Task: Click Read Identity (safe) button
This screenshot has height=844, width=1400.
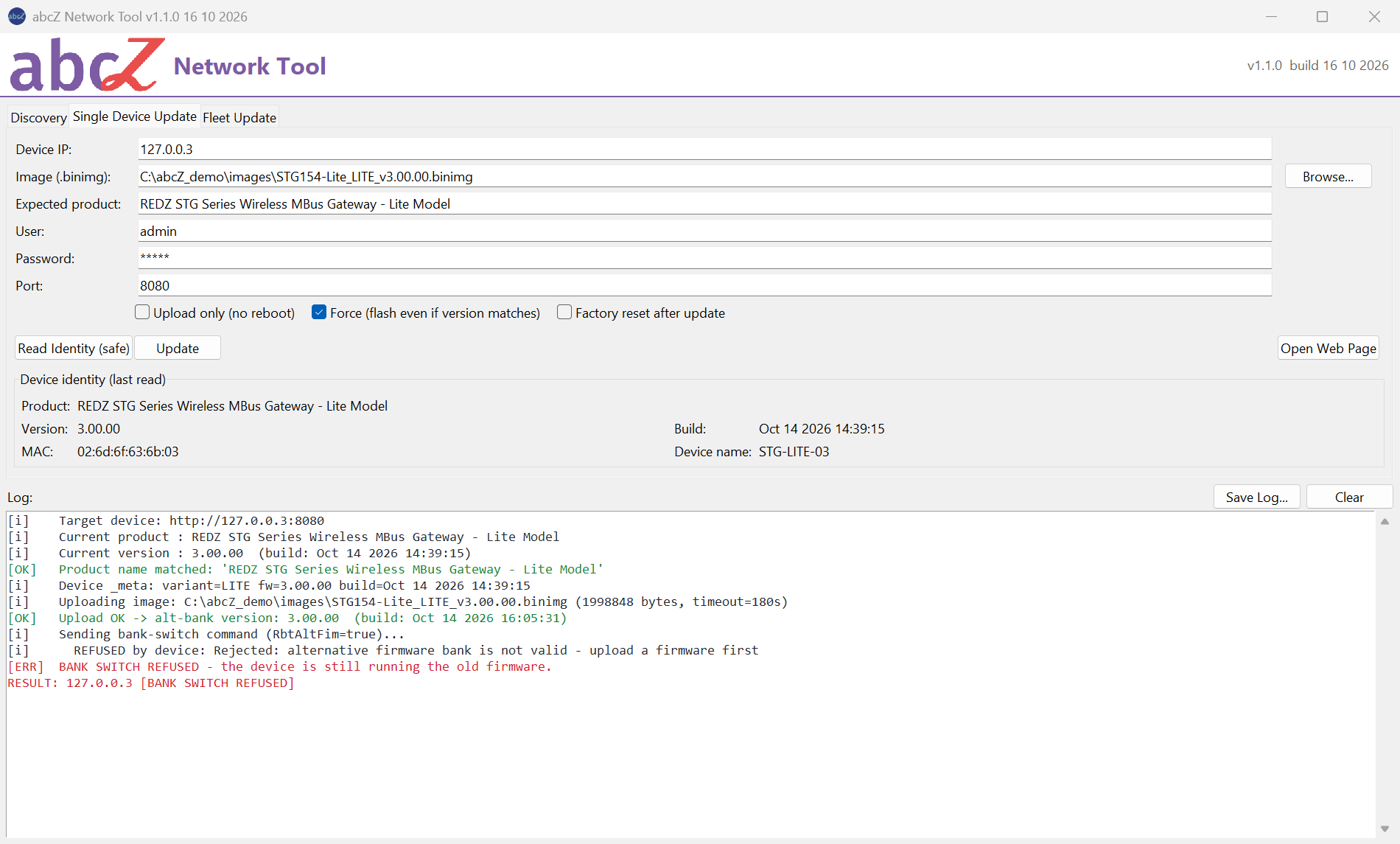Action: (74, 348)
